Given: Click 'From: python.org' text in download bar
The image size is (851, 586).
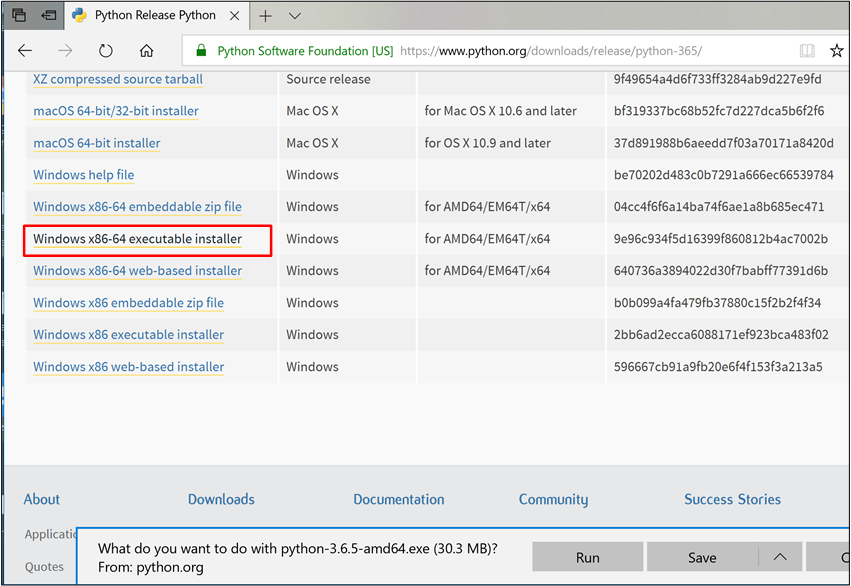Looking at the screenshot, I should coord(150,568).
